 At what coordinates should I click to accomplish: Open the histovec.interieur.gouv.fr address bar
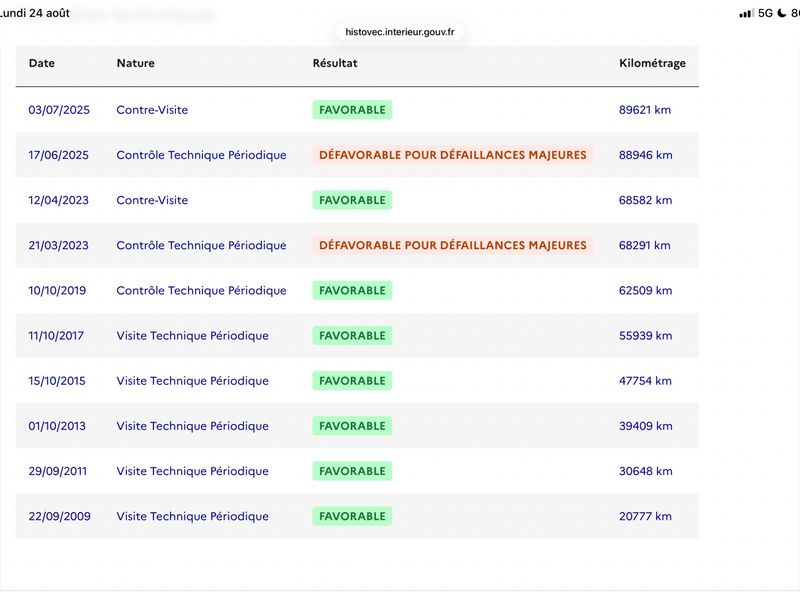399,32
